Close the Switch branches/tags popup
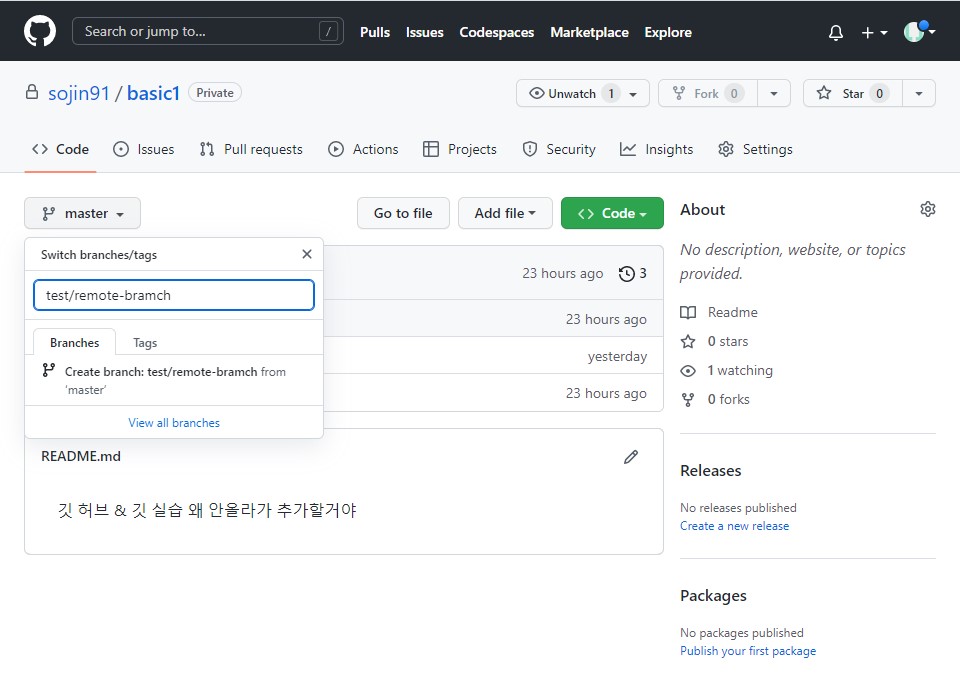Image resolution: width=960 pixels, height=683 pixels. click(307, 254)
